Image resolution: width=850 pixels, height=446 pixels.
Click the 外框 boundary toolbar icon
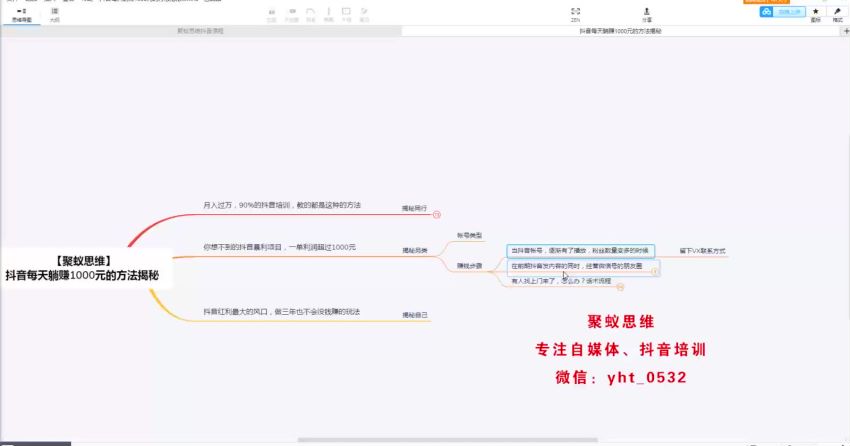coord(346,15)
